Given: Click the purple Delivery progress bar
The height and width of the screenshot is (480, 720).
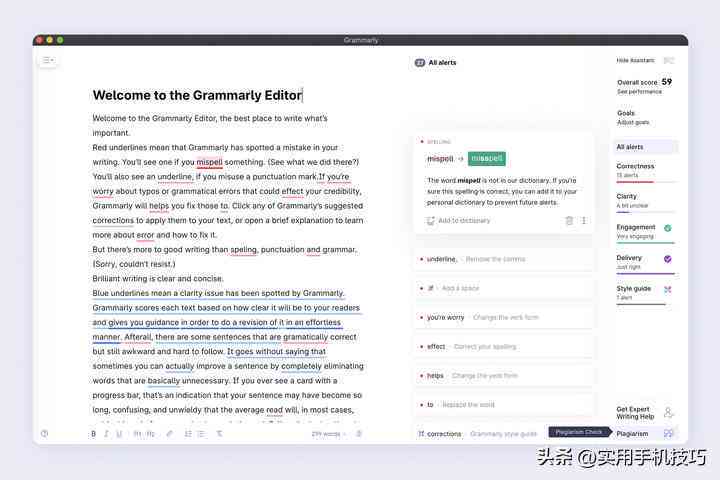Looking at the screenshot, I should coord(646,274).
